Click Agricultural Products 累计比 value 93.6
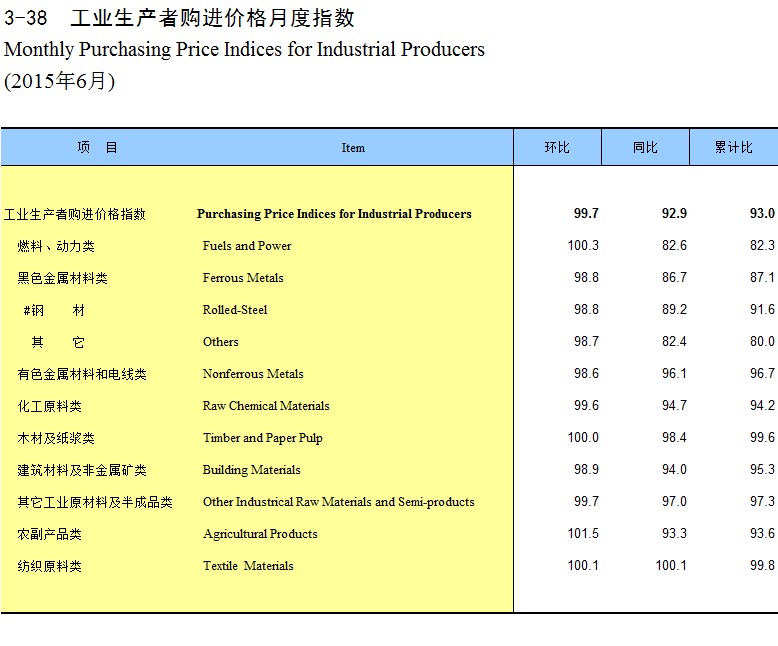 click(x=762, y=533)
